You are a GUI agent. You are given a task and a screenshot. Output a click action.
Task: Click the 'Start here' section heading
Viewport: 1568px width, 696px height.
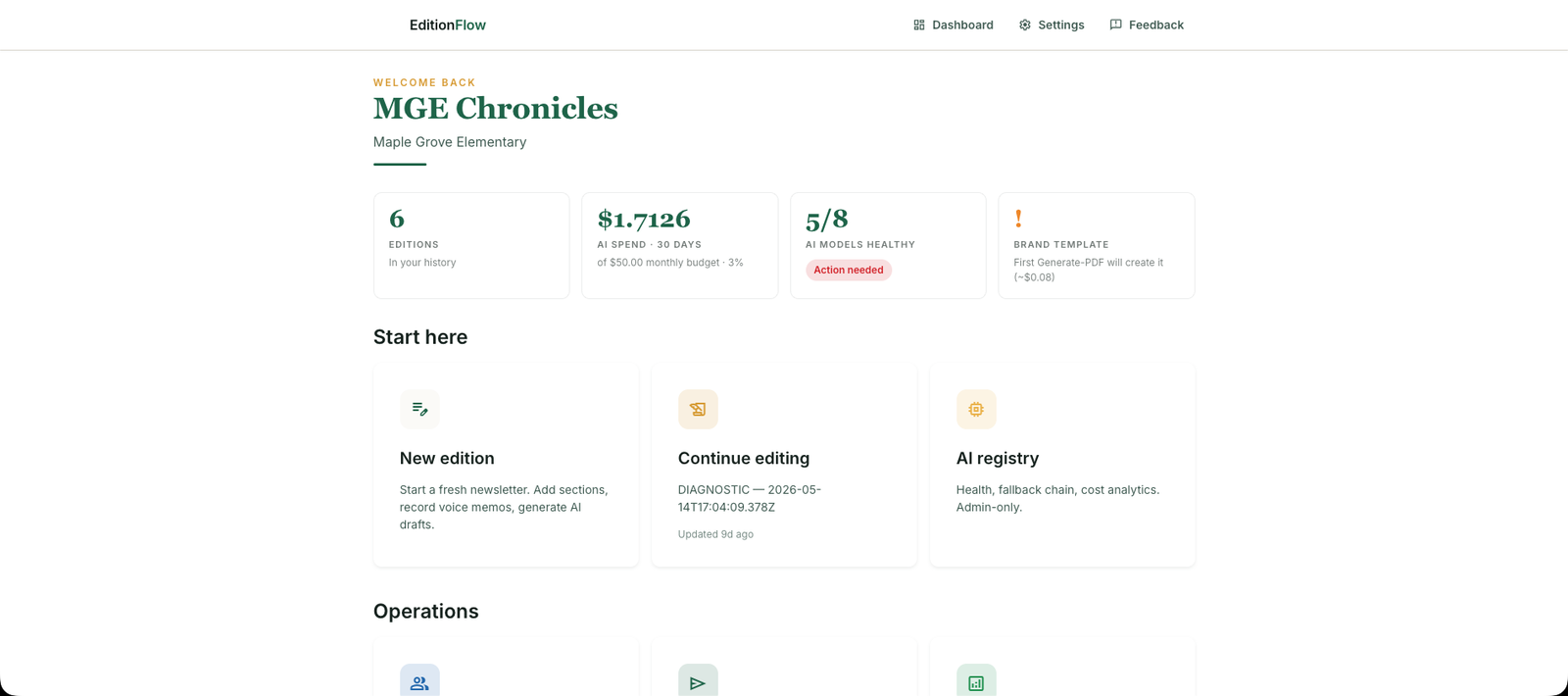[x=420, y=337]
